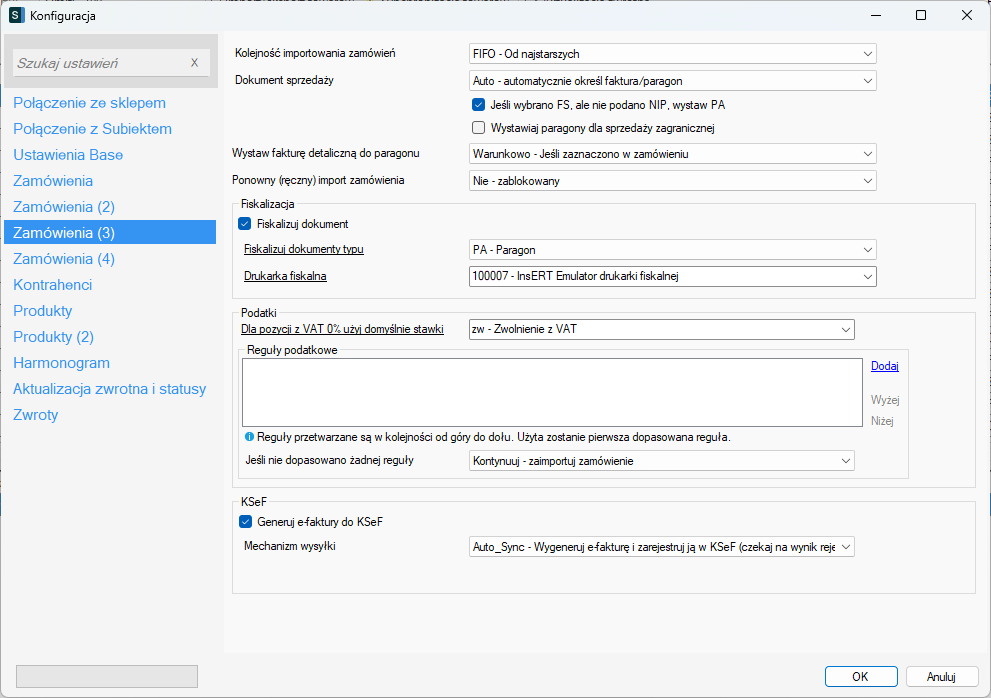Click the 'Szukaj ustawień' search field
The height and width of the screenshot is (698, 991).
[x=100, y=63]
